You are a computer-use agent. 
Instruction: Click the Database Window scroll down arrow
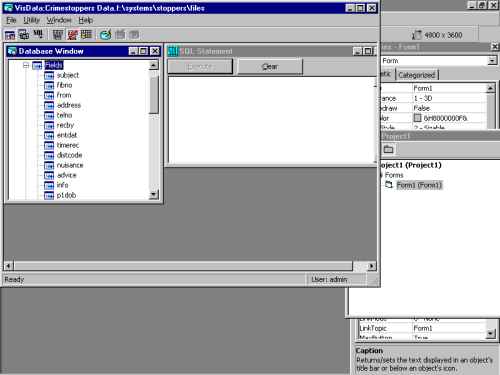click(x=153, y=194)
